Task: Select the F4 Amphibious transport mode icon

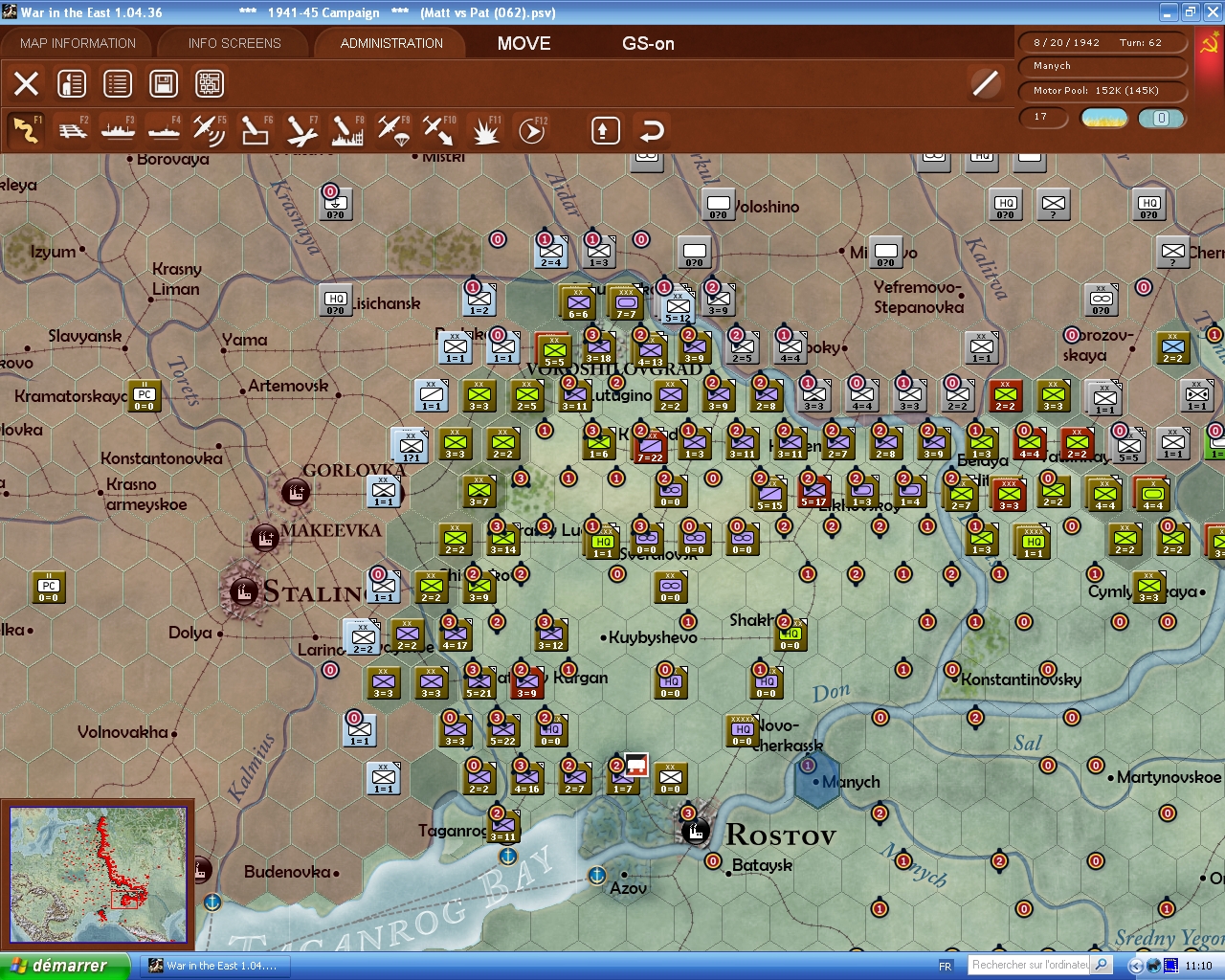Action: [x=165, y=130]
